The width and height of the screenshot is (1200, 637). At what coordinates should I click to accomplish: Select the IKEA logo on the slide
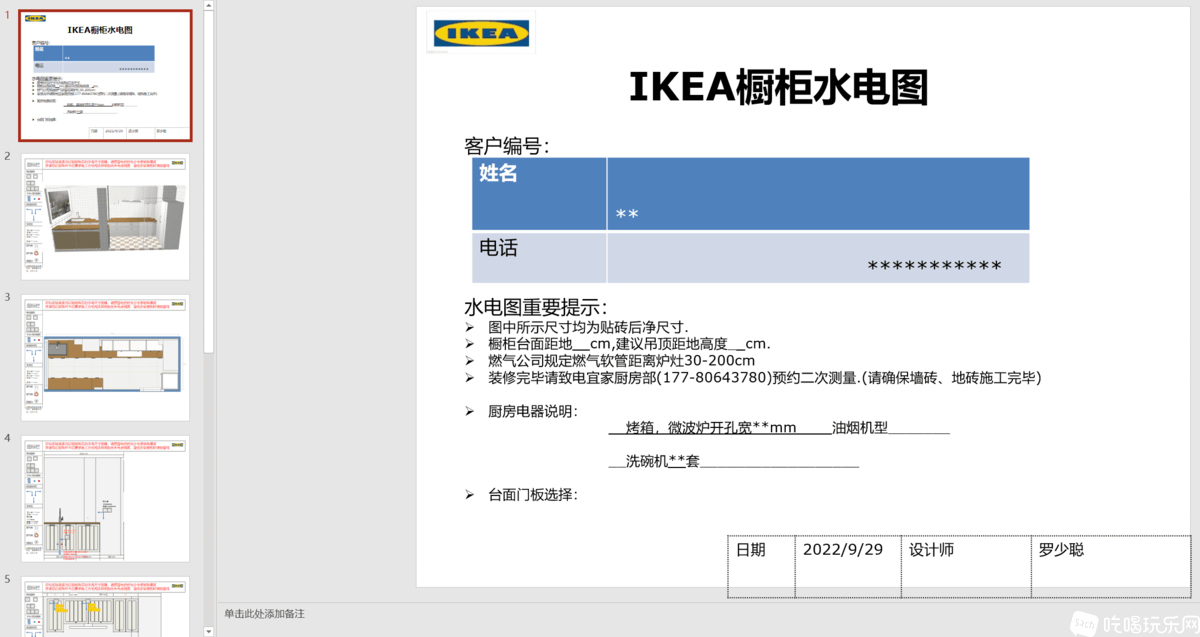[481, 33]
